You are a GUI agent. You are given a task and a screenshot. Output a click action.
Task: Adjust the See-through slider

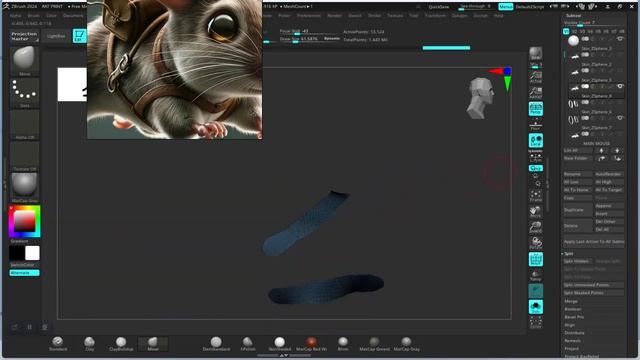tap(476, 7)
